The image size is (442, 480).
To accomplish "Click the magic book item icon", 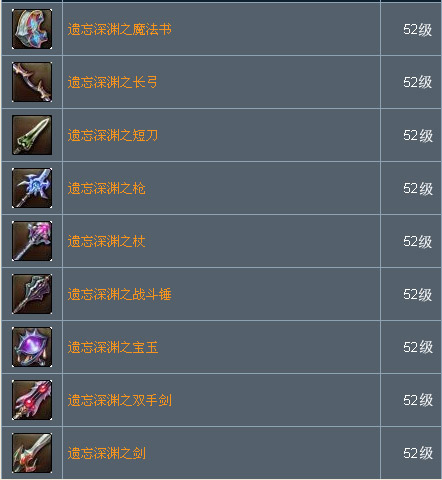I will tap(32, 29).
